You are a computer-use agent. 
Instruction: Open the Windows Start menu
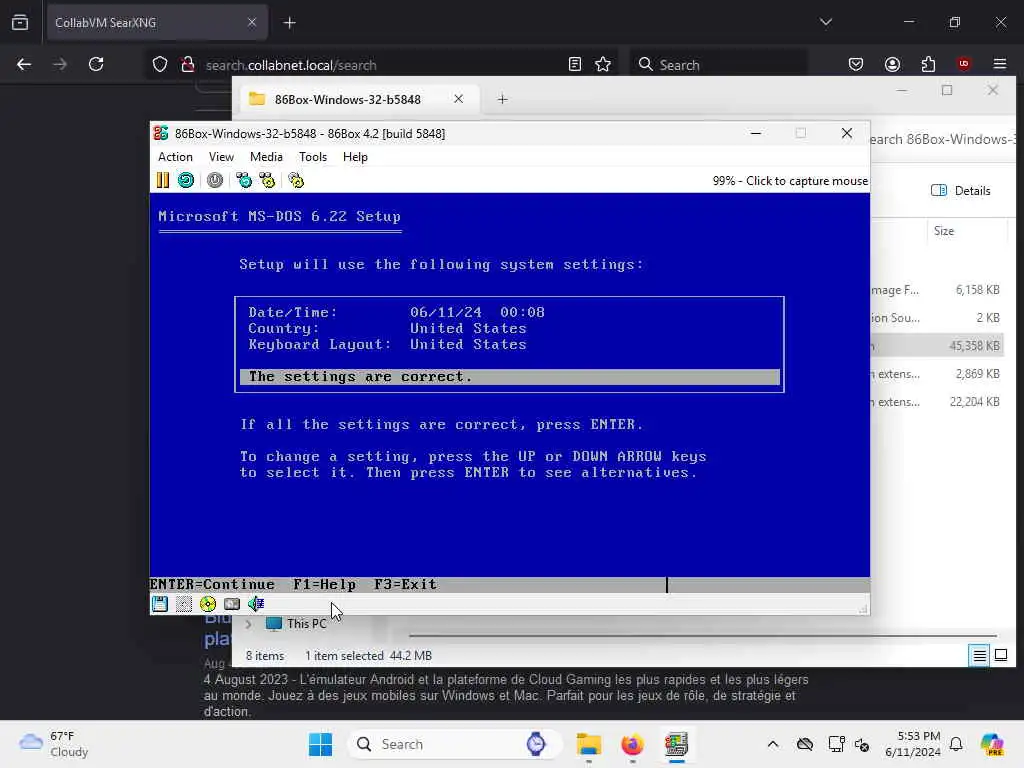coord(320,744)
